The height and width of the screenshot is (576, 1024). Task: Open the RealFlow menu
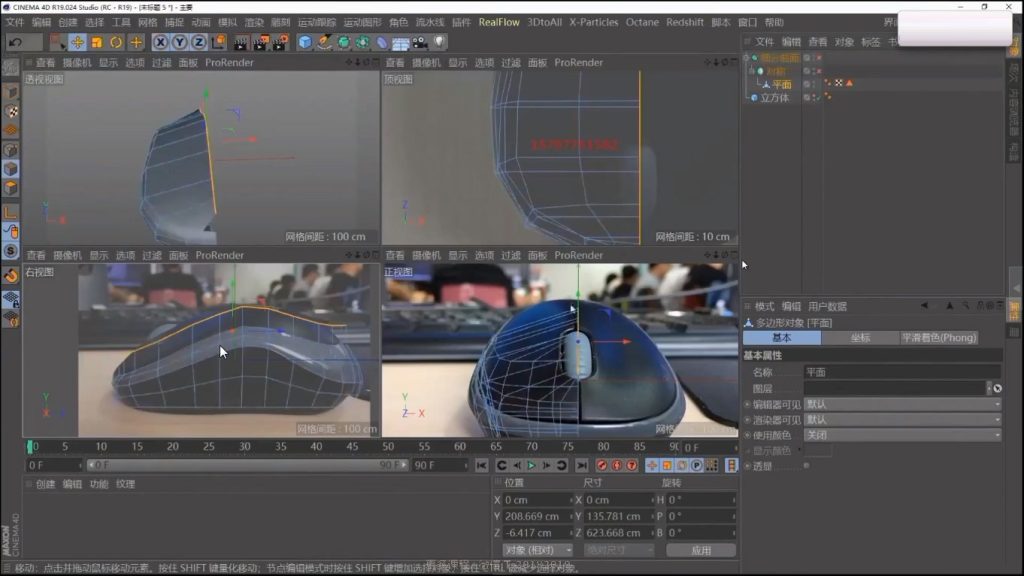(x=499, y=22)
